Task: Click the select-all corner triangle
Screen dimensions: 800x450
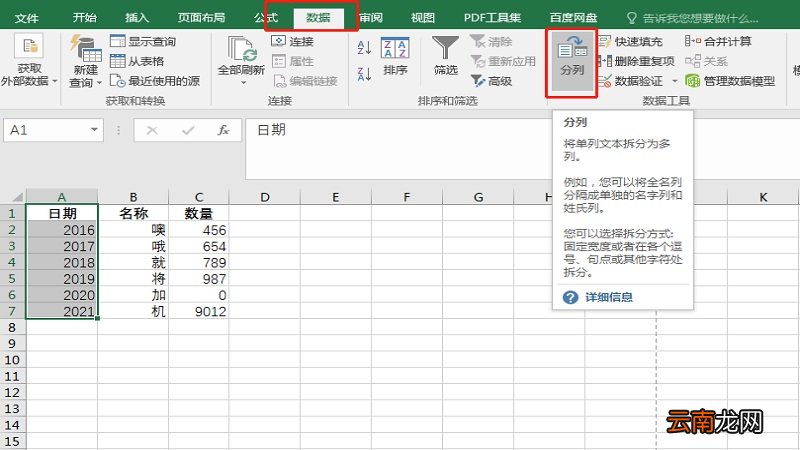Action: [x=17, y=197]
